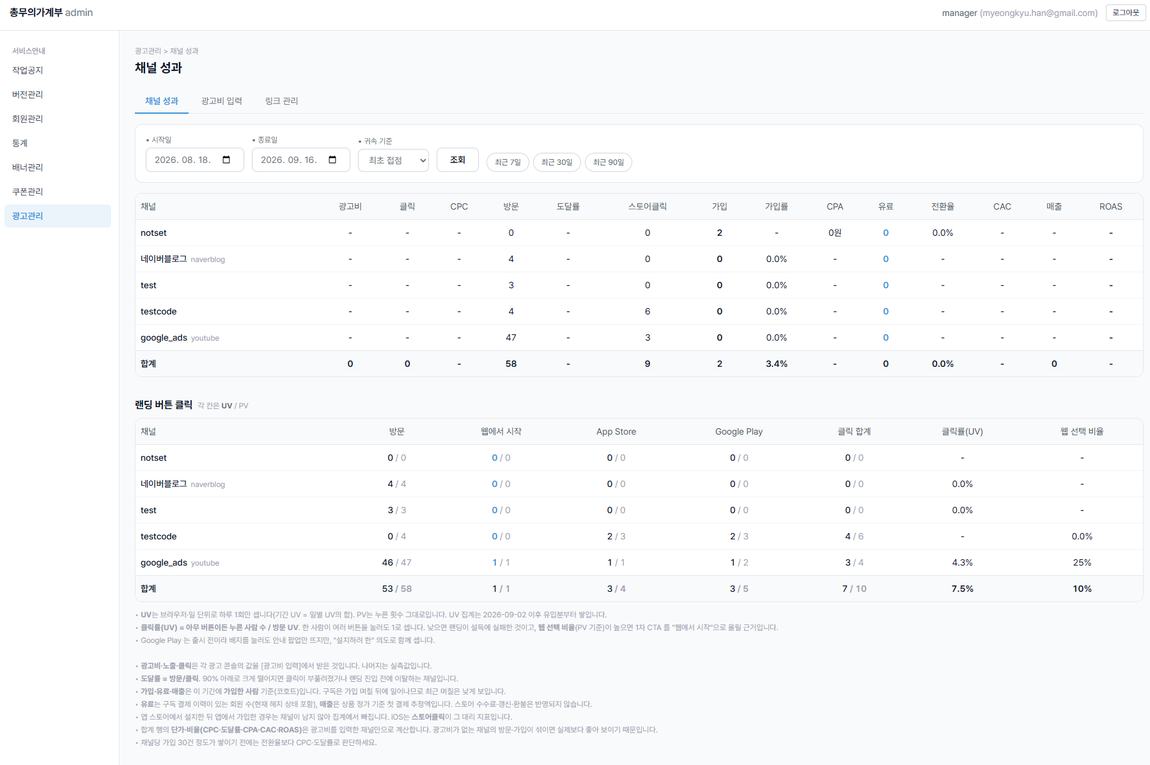Screen dimensions: 1150x765
Task: Open 작업공지 in the sidebar
Action: point(28,70)
